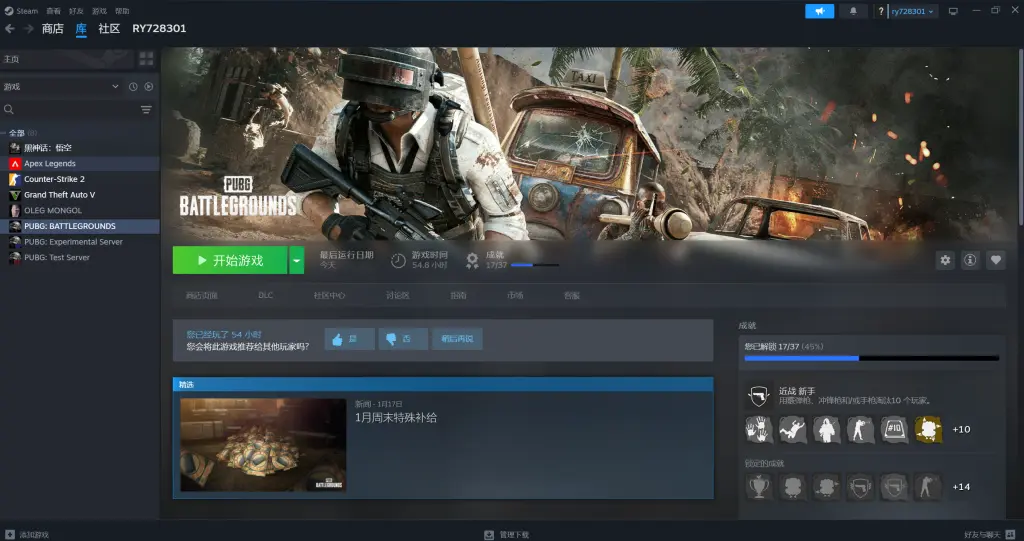The height and width of the screenshot is (541, 1024).
Task: Expand the 游戏 category dropdown
Action: pos(115,86)
